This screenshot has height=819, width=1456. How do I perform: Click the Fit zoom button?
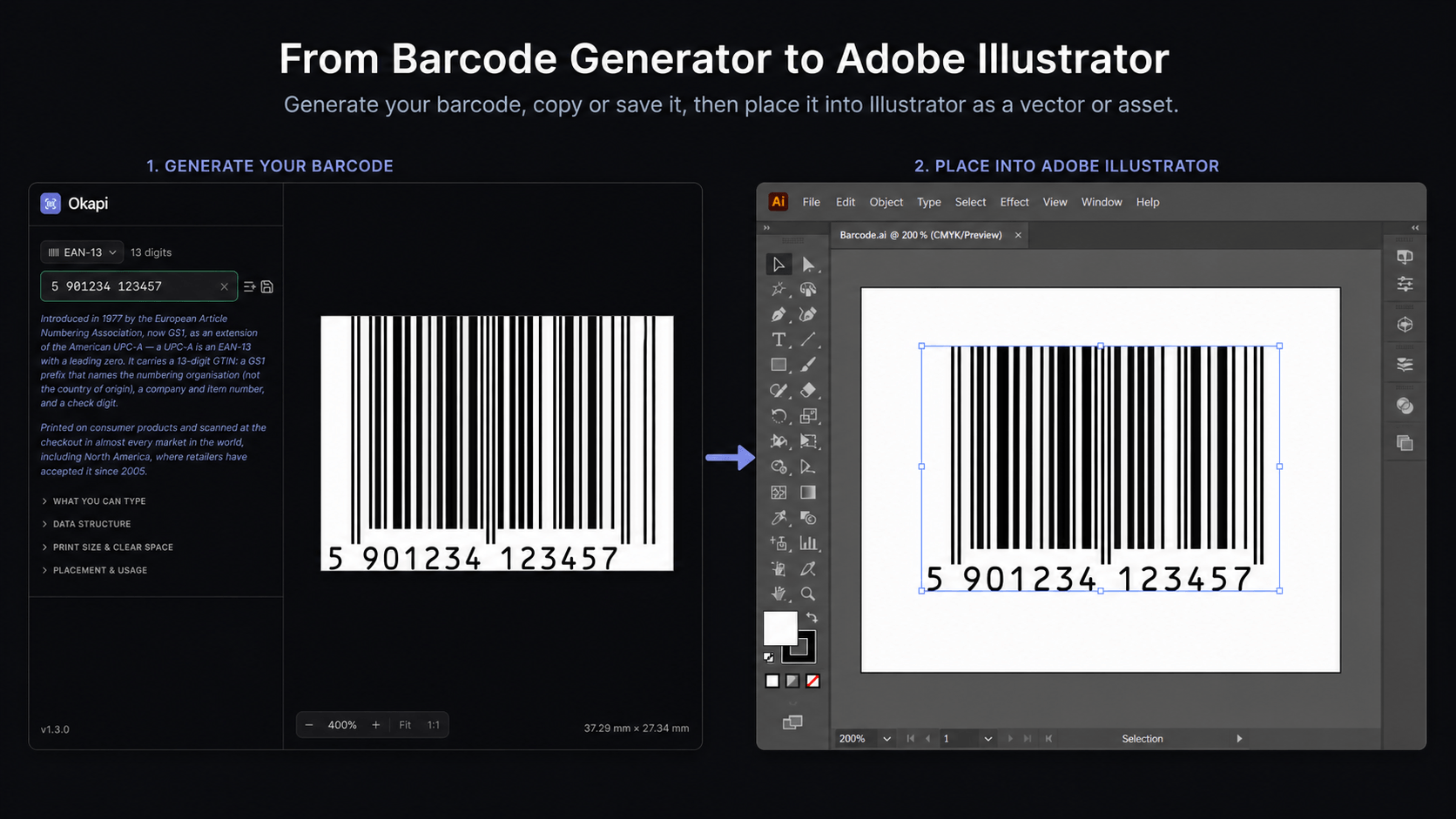tap(405, 725)
